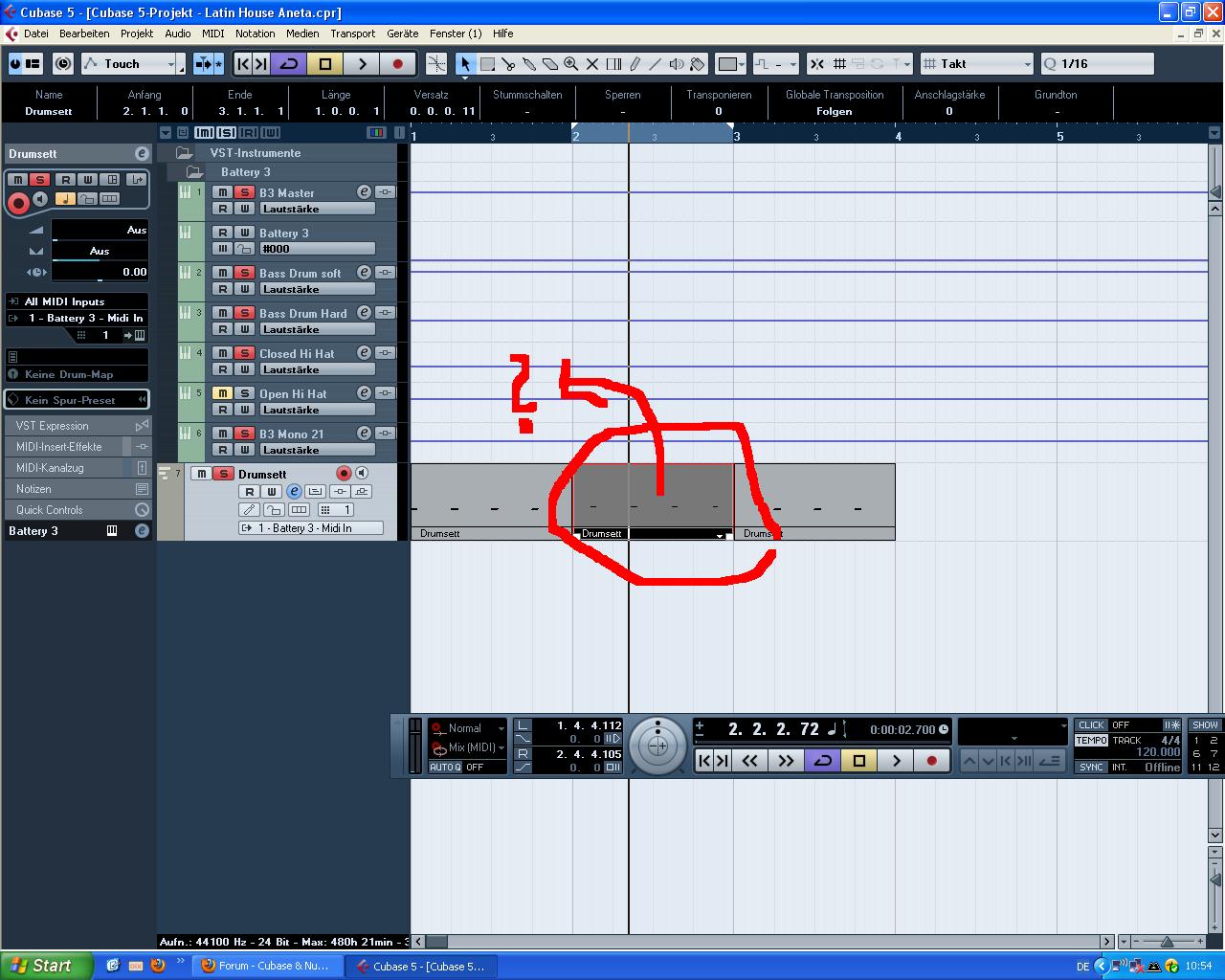This screenshot has height=980, width=1225.
Task: Adjust Drumsett inspector pan slider
Action: coord(100,251)
